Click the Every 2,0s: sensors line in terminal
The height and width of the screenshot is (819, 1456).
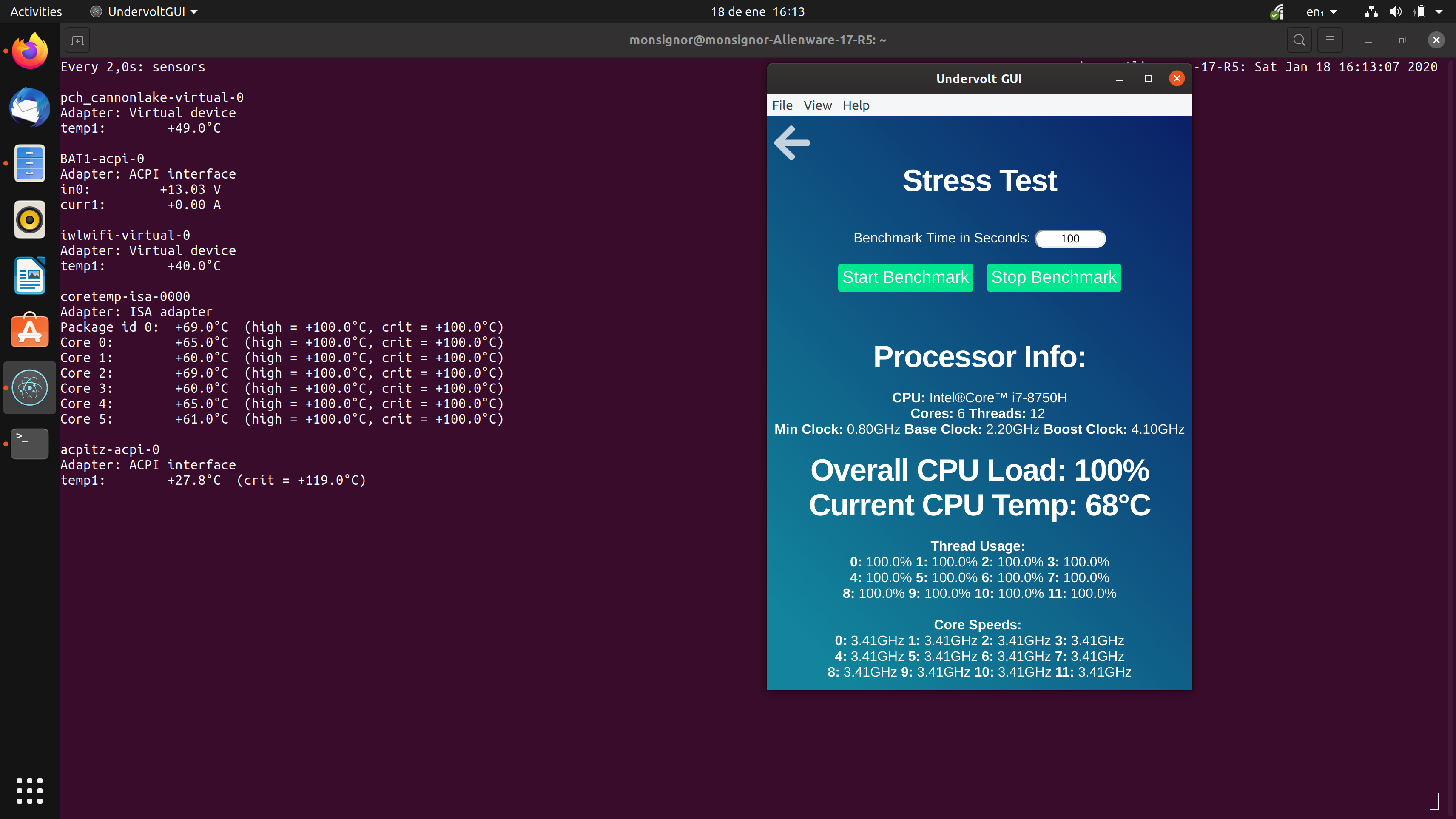click(133, 67)
